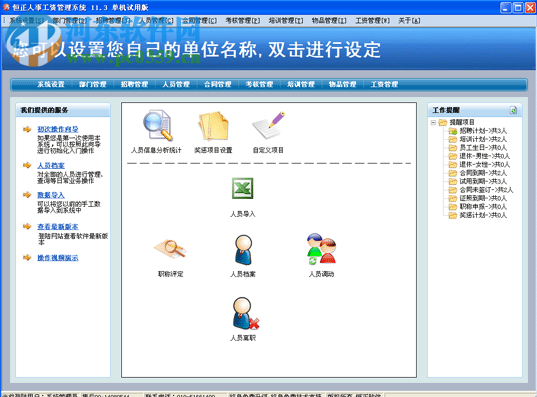
Task: Open 数据导入 link
Action: [51, 195]
